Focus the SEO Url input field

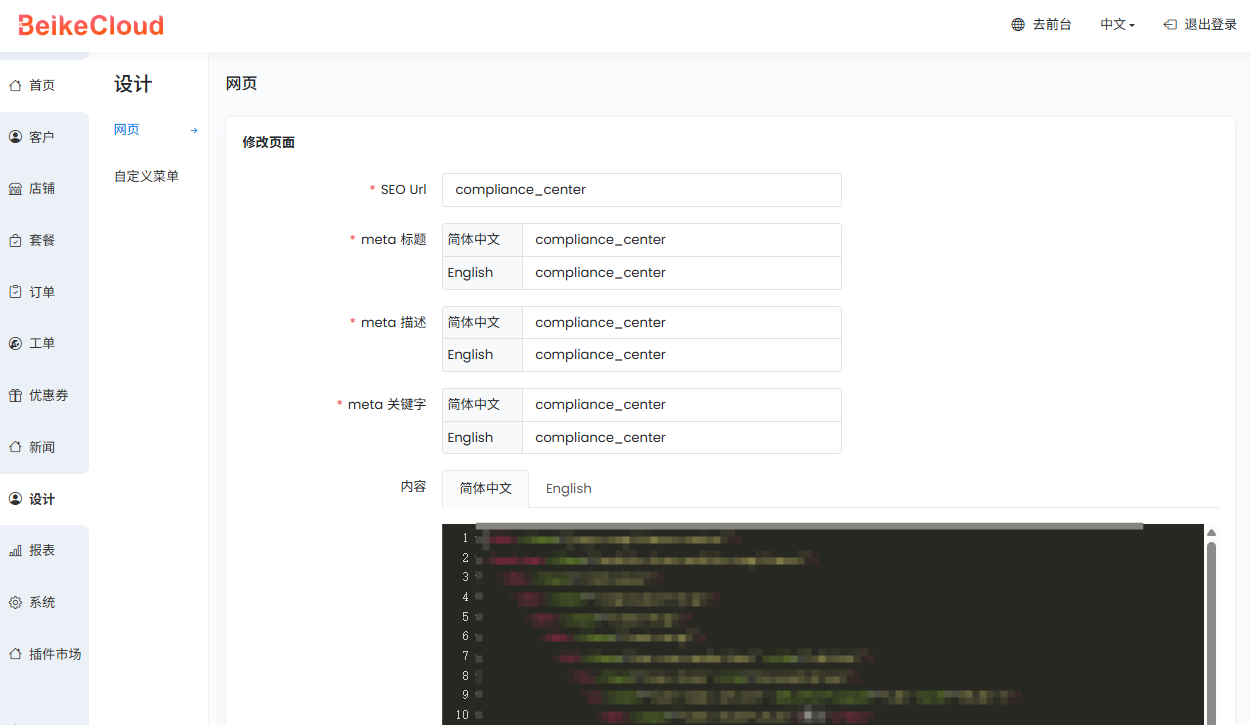tap(641, 190)
